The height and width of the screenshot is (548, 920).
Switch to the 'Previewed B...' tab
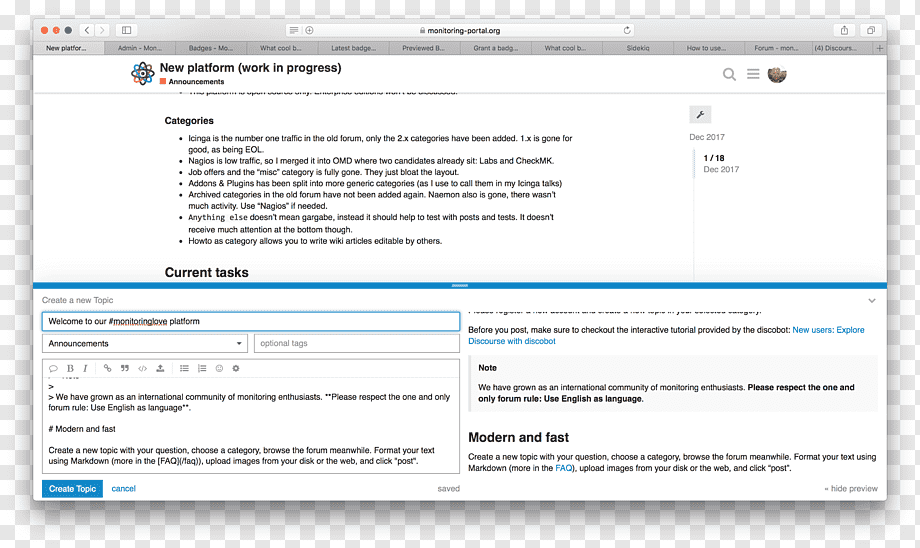[424, 48]
